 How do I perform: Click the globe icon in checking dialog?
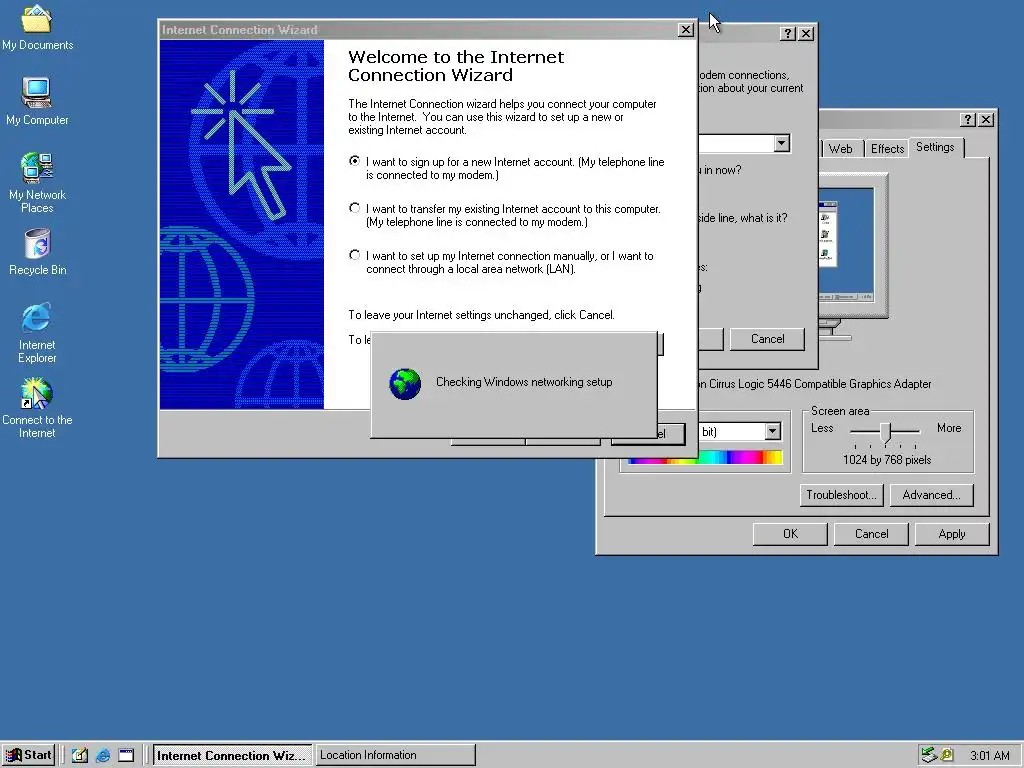click(405, 384)
